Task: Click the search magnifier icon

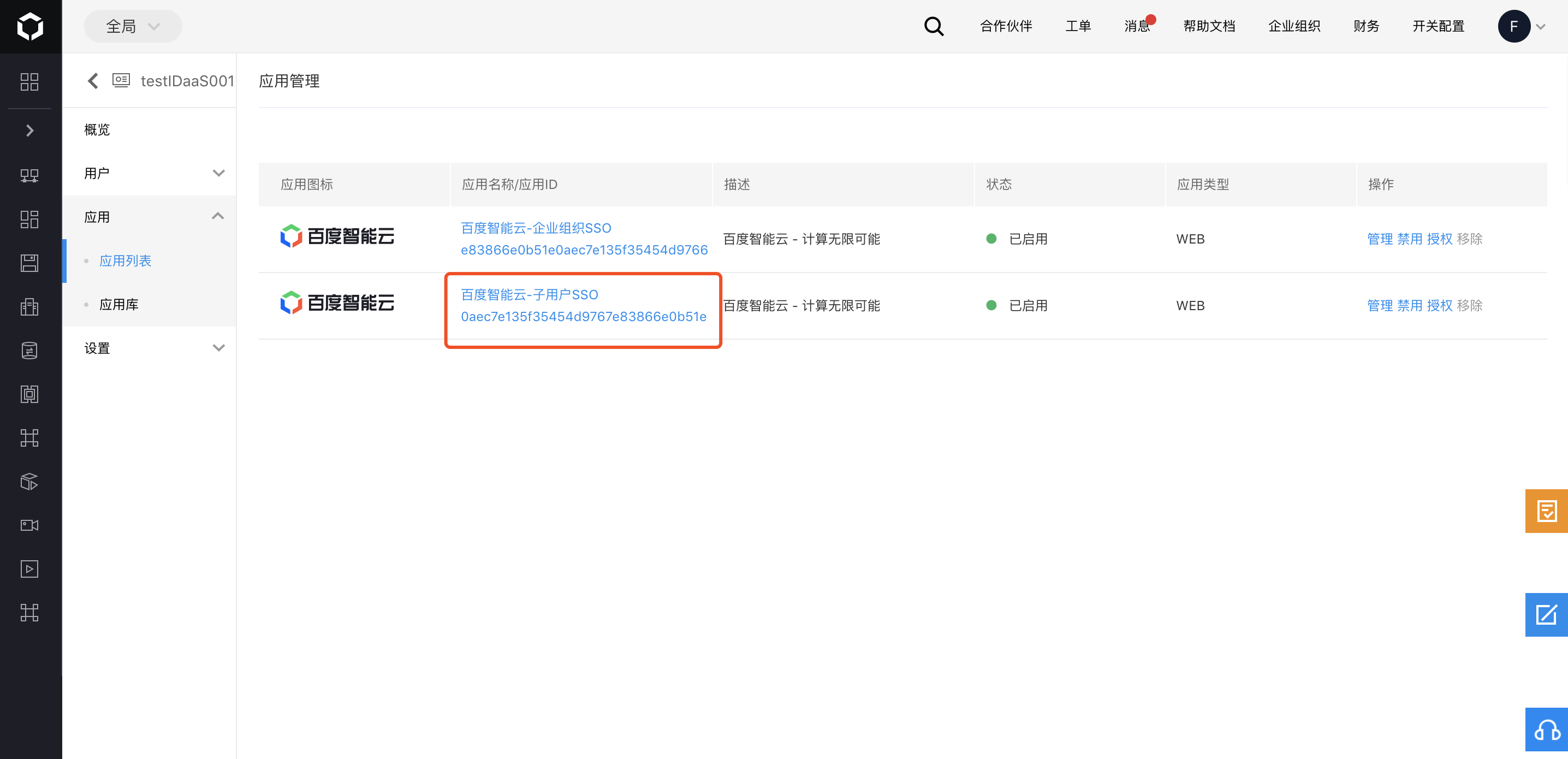Action: [934, 26]
